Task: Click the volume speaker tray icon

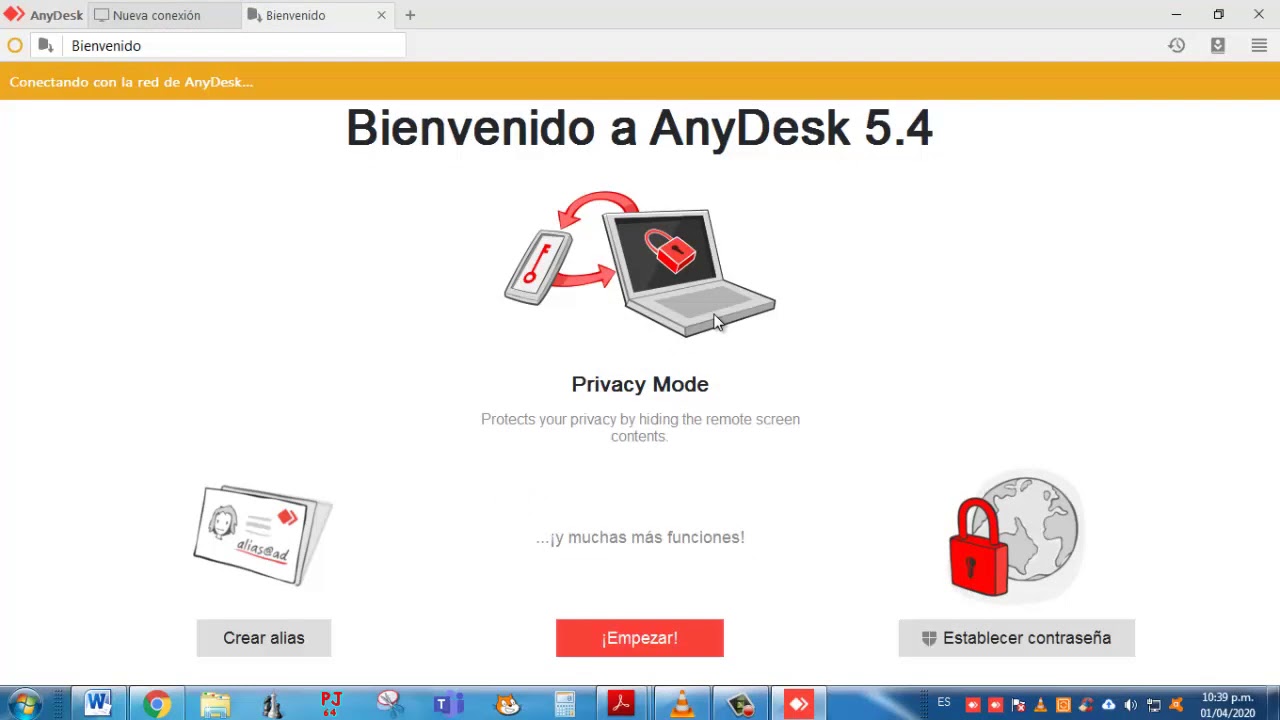Action: click(x=1130, y=705)
